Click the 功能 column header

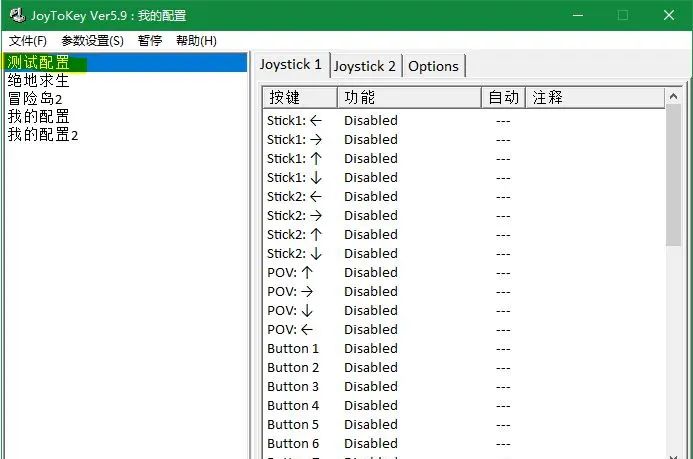tap(409, 97)
